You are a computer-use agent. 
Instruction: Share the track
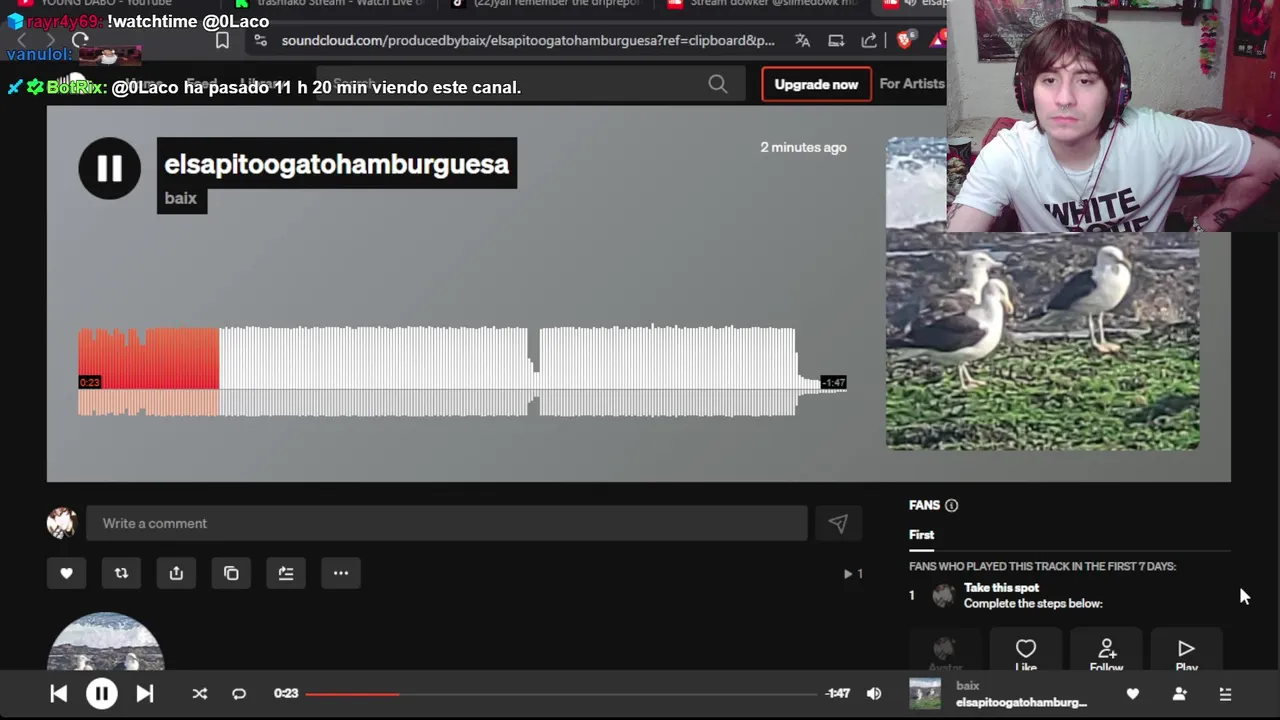tap(176, 573)
